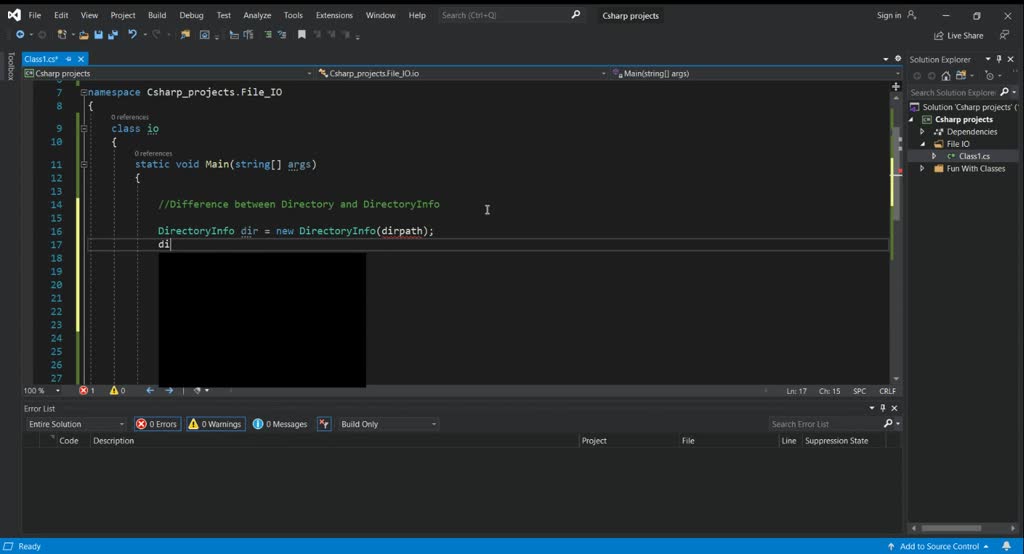Click the bookmark icon in the toolbar

click(301, 35)
